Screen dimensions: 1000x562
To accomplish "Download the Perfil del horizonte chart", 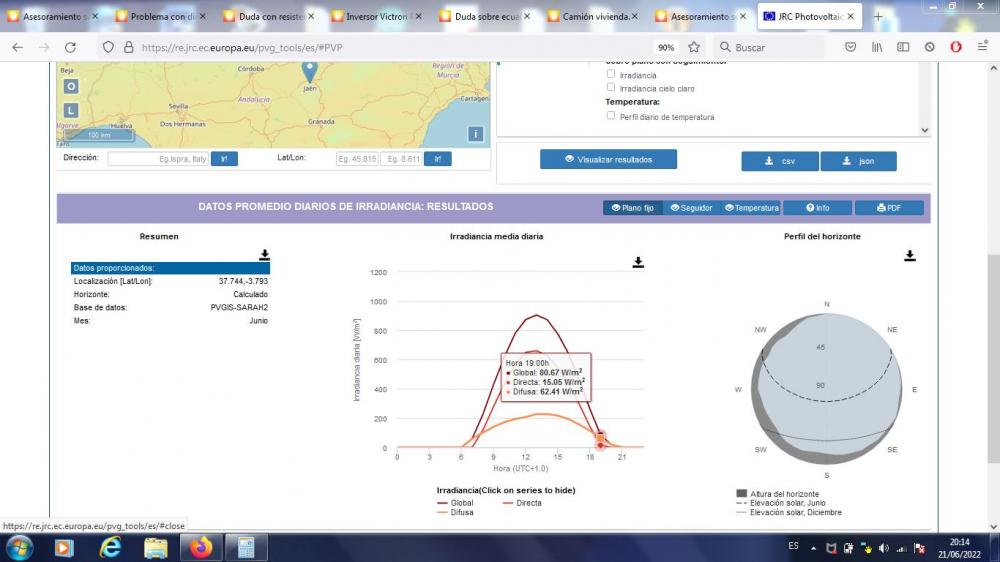I will tap(909, 256).
